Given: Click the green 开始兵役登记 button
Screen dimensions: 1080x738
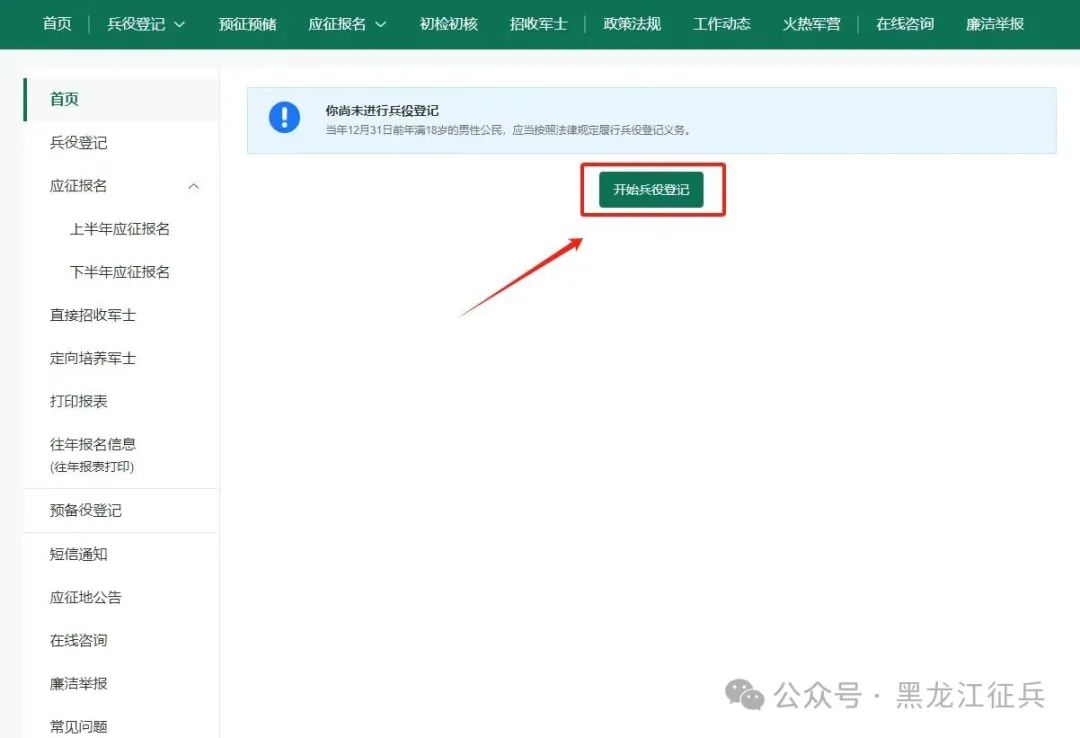Looking at the screenshot, I should [651, 188].
